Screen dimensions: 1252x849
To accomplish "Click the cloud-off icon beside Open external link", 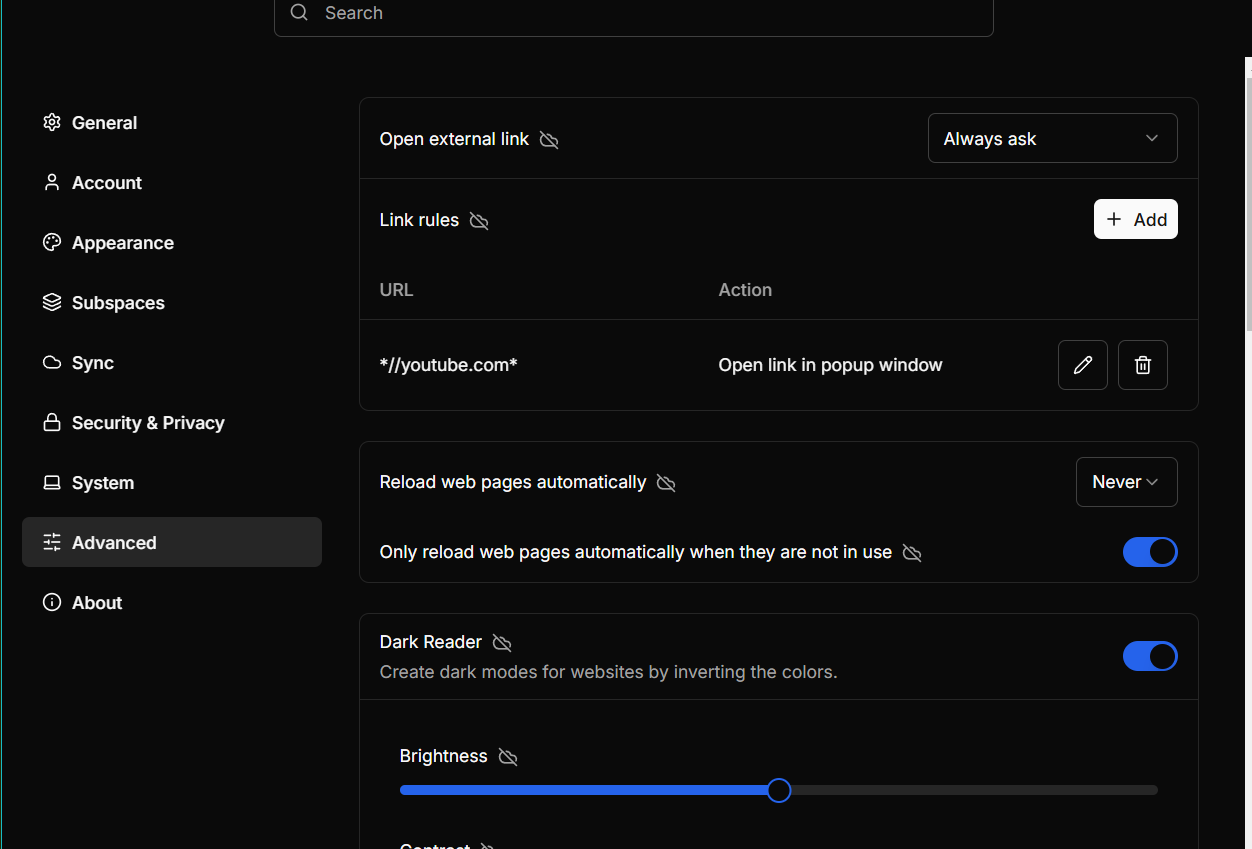I will click(549, 140).
